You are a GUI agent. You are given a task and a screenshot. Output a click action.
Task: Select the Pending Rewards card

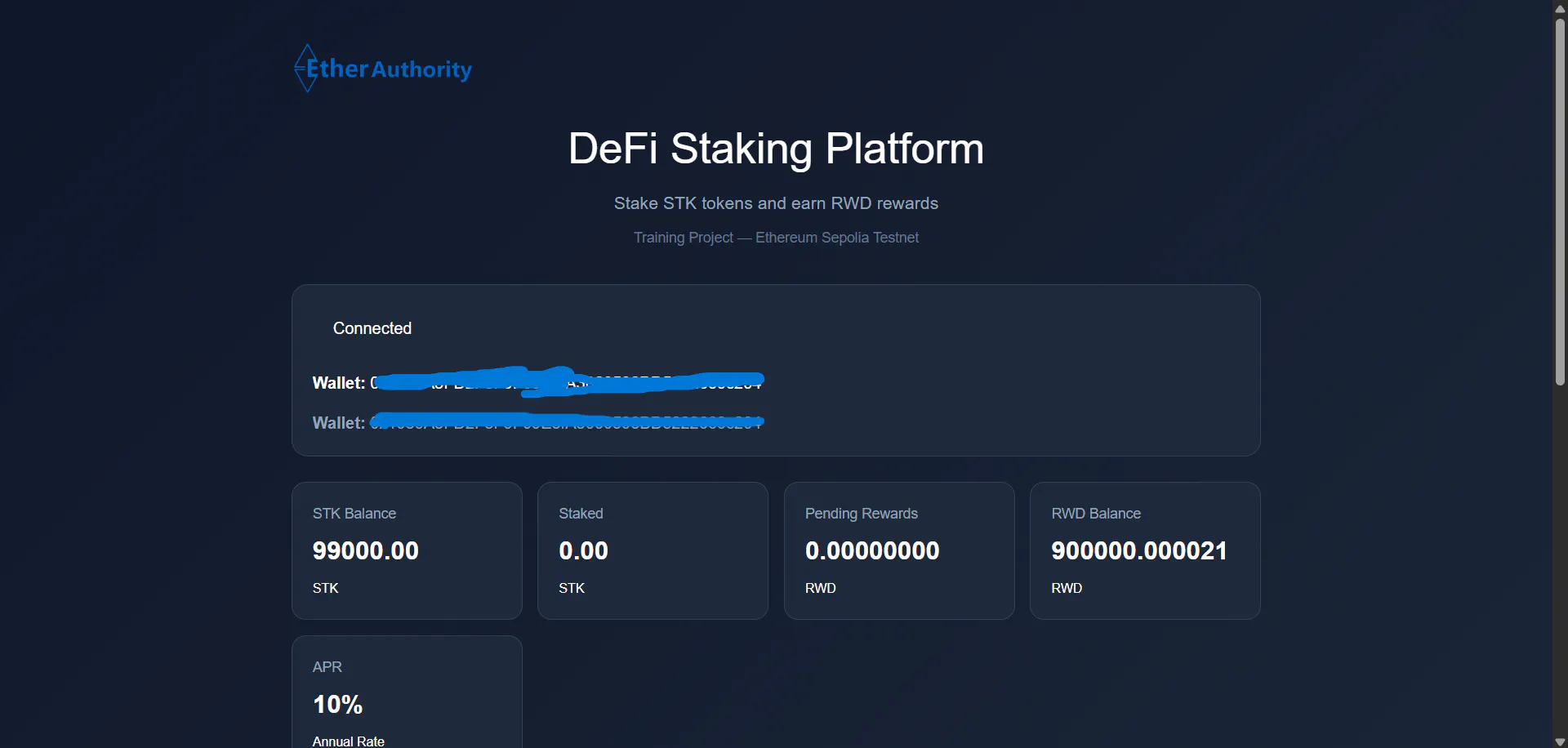point(899,550)
